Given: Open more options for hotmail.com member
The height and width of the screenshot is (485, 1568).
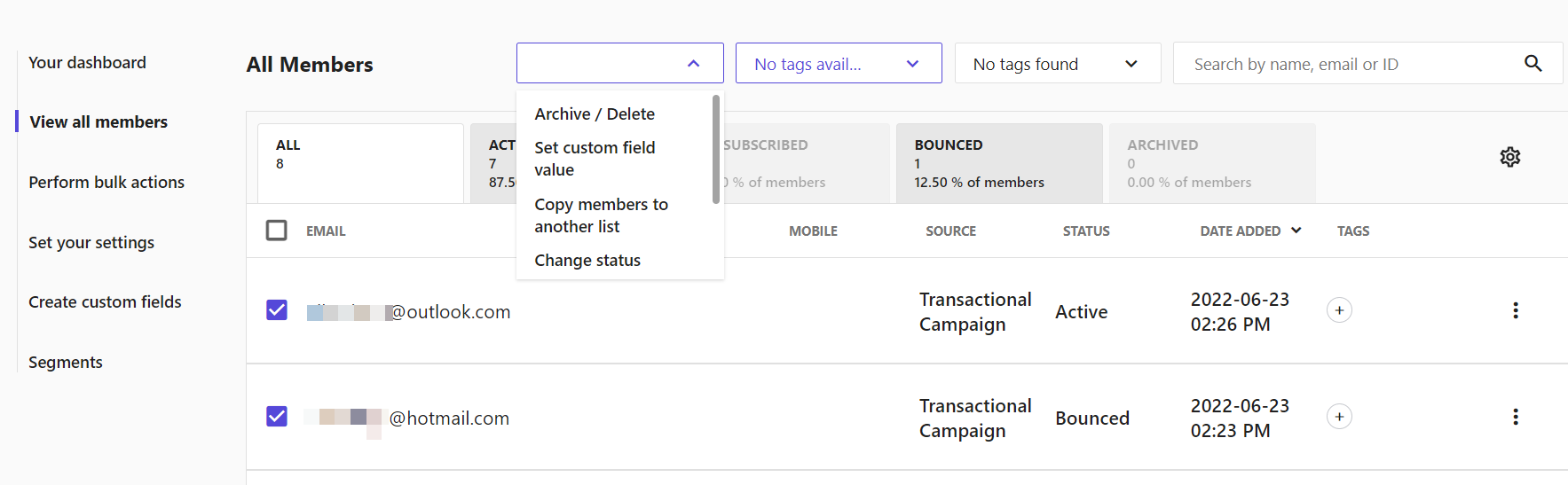Looking at the screenshot, I should click(1515, 417).
